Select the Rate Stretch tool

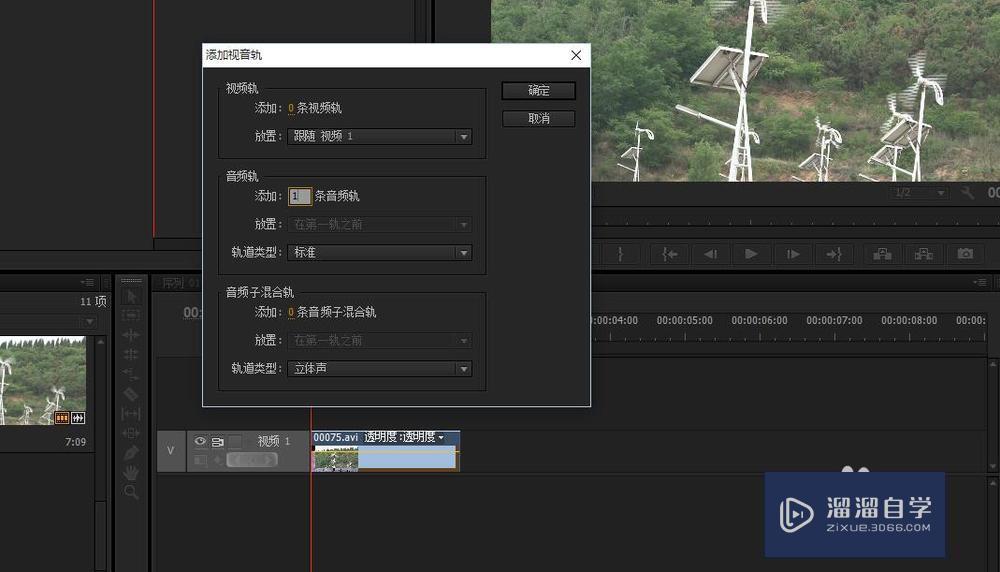[131, 374]
